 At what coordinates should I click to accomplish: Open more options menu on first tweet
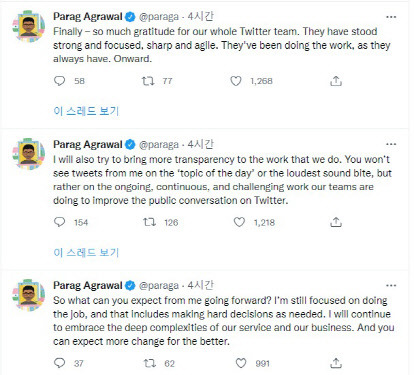coord(391,17)
